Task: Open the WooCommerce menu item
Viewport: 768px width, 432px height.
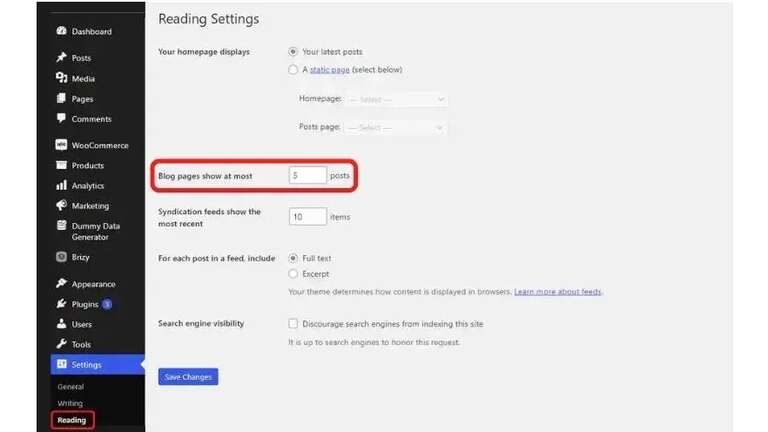Action: point(100,145)
